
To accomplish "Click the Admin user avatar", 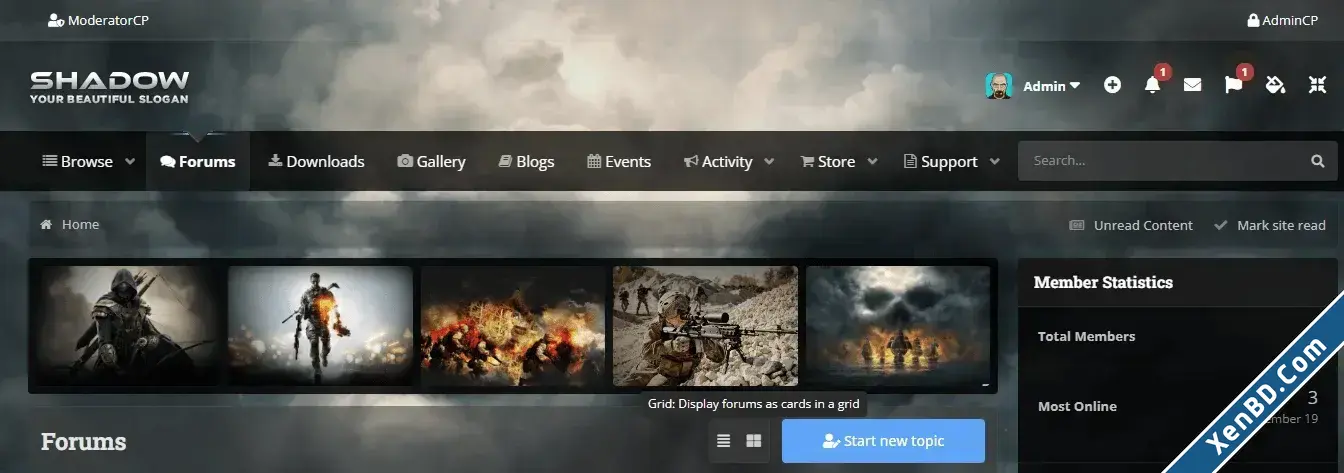I will click(999, 86).
